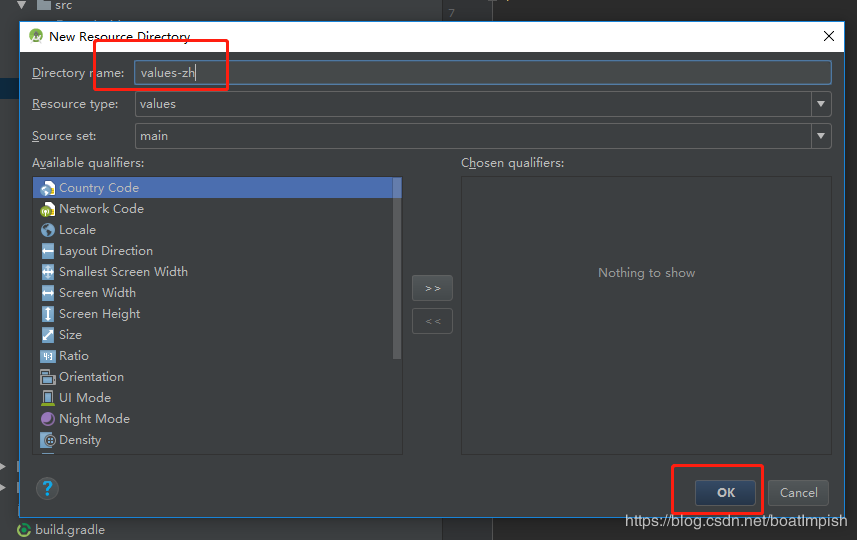Image resolution: width=857 pixels, height=540 pixels.
Task: Click the Density qualifier icon
Action: coord(48,440)
